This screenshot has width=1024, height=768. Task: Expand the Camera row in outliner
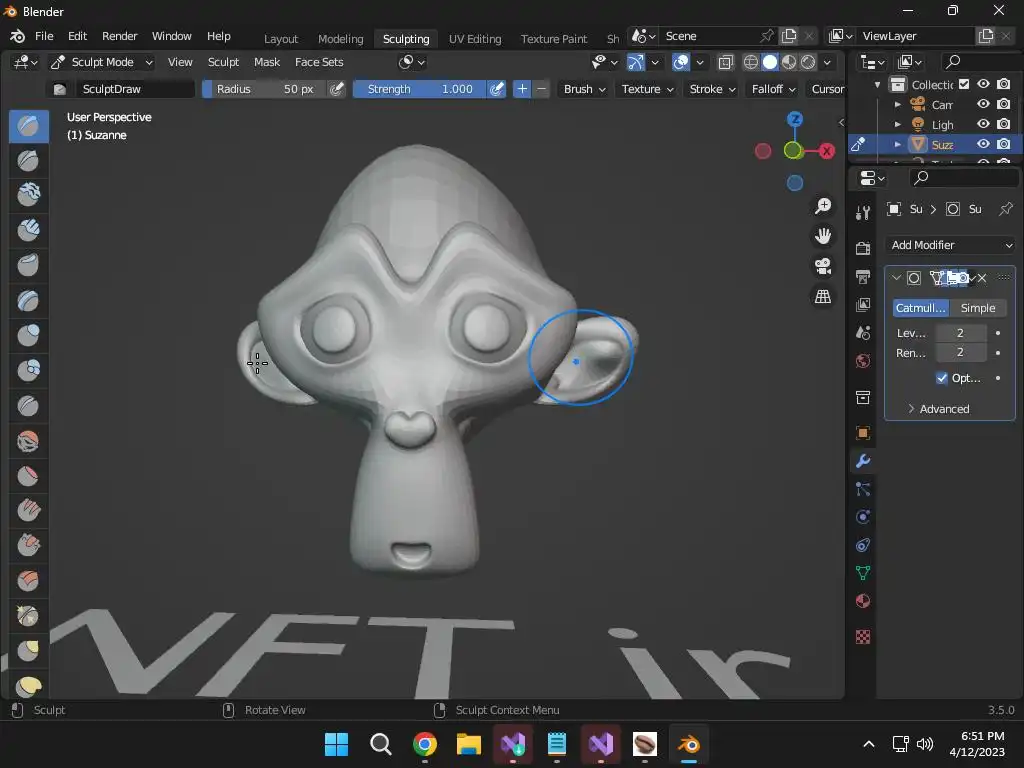click(x=897, y=104)
